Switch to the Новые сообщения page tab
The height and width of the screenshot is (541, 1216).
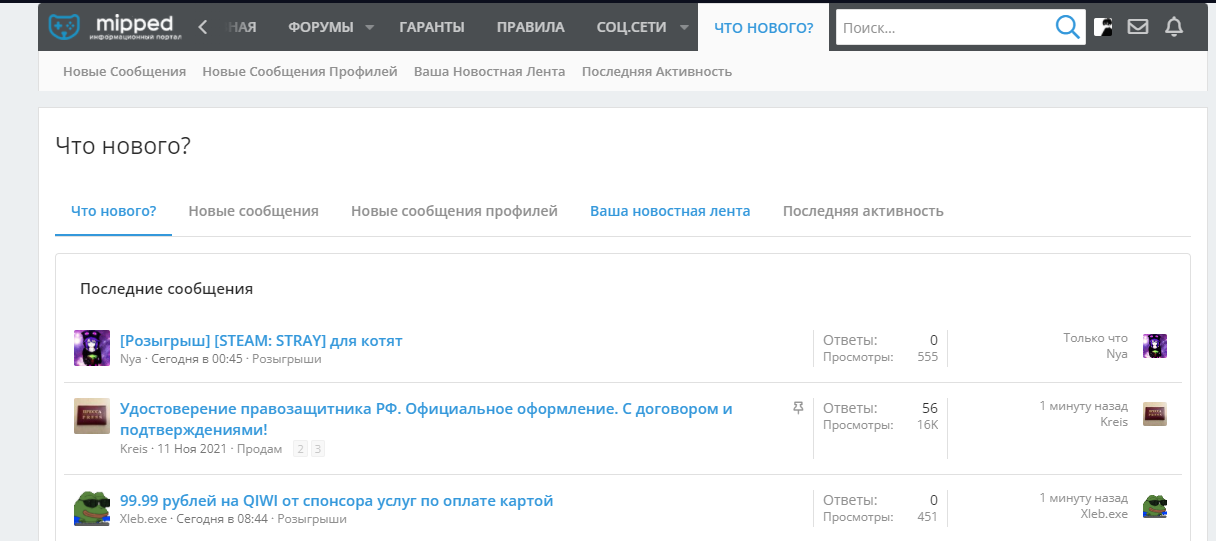point(254,211)
